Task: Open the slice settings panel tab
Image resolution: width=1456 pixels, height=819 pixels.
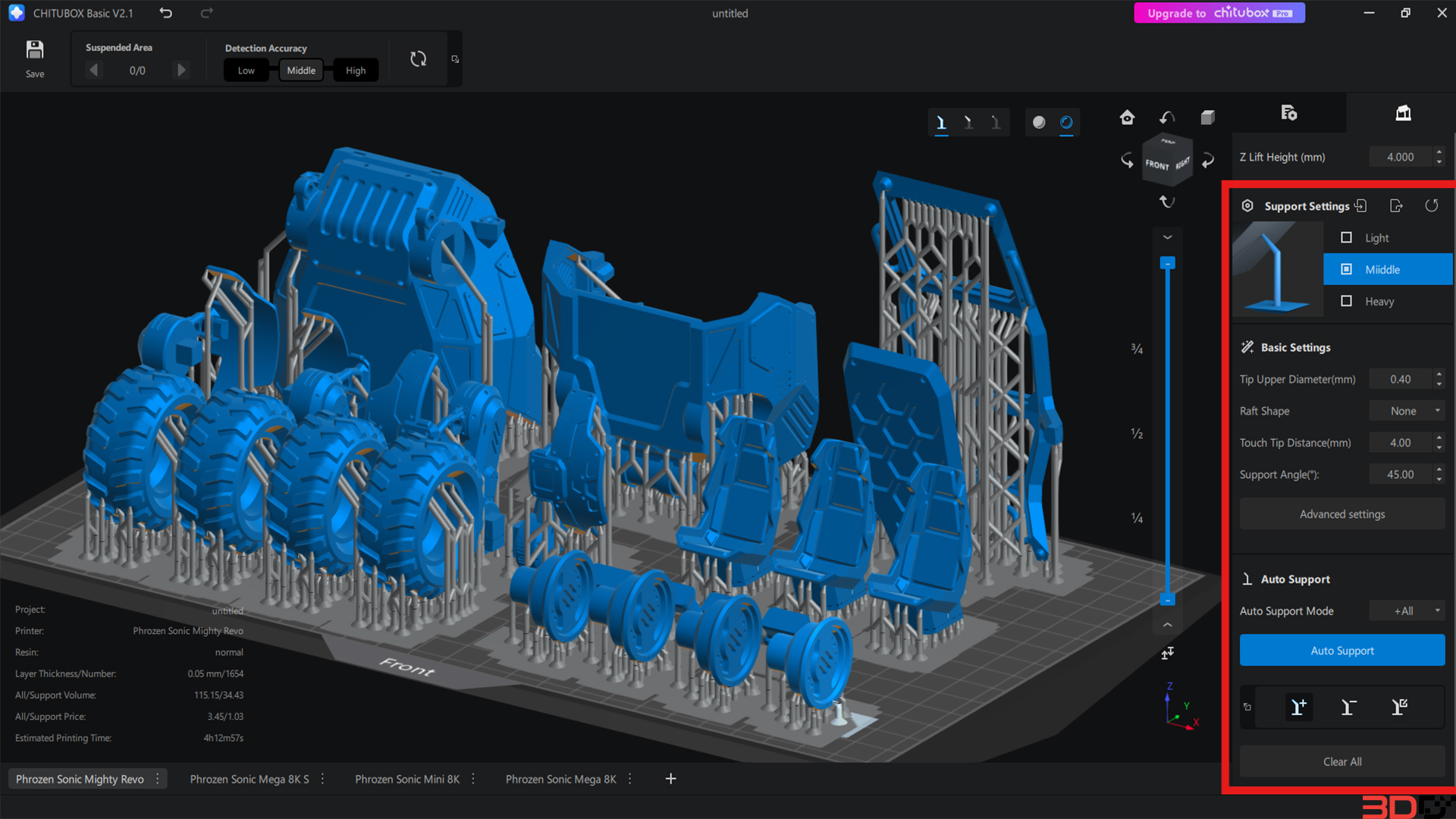Action: [x=1288, y=113]
